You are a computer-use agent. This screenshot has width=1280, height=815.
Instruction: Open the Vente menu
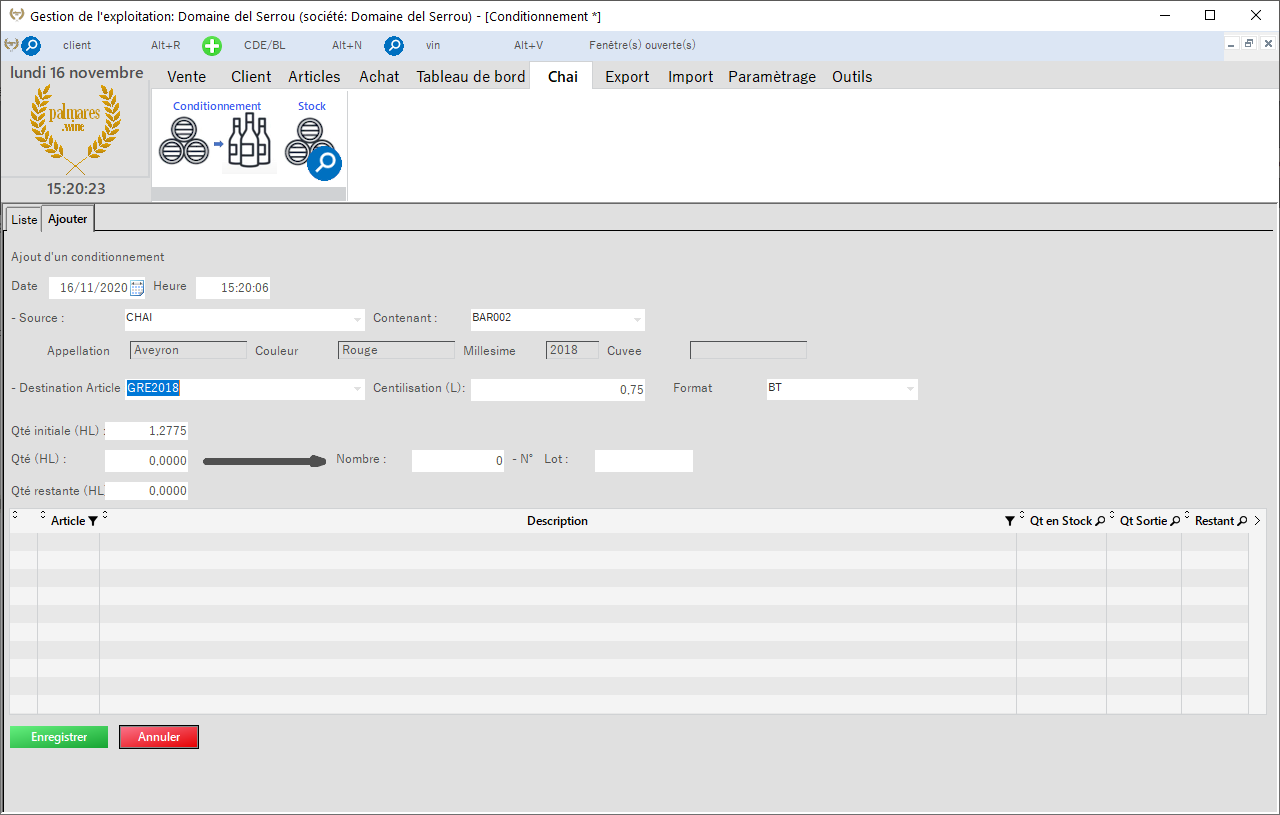[x=186, y=77]
